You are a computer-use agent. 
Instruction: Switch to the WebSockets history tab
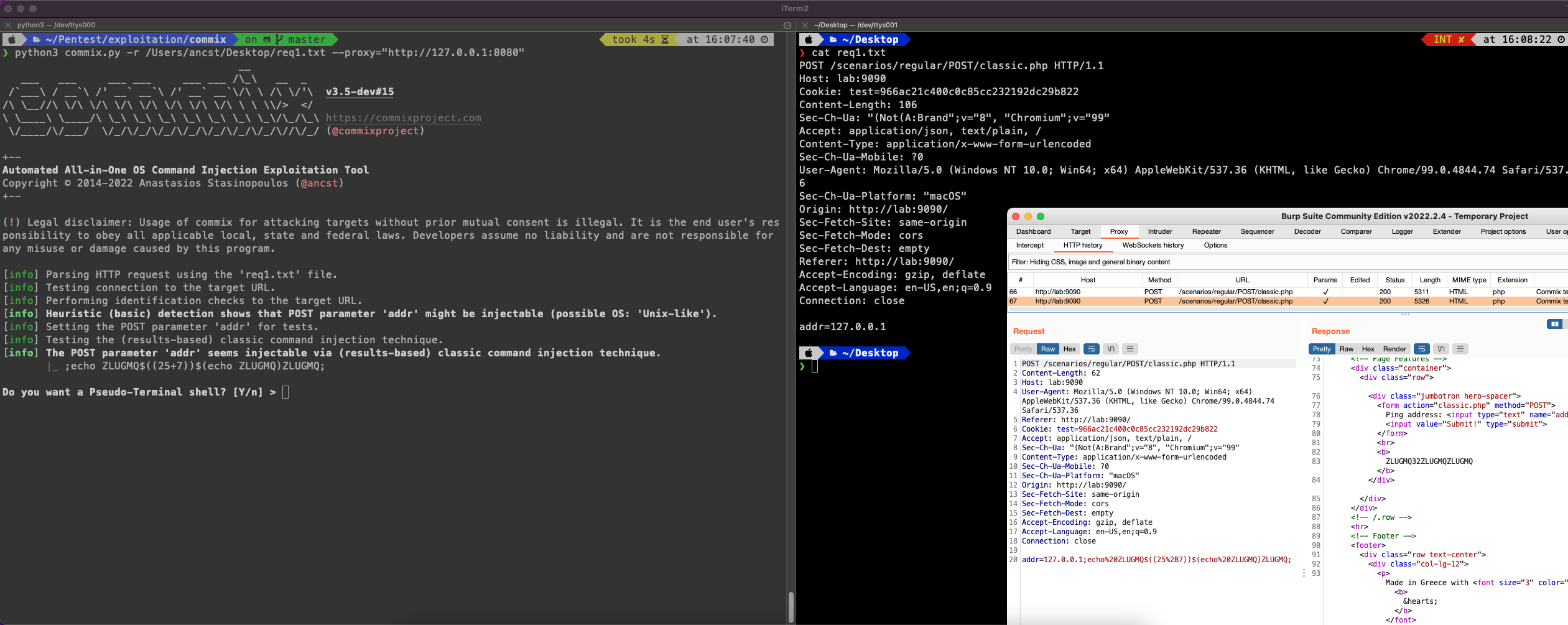[1152, 245]
